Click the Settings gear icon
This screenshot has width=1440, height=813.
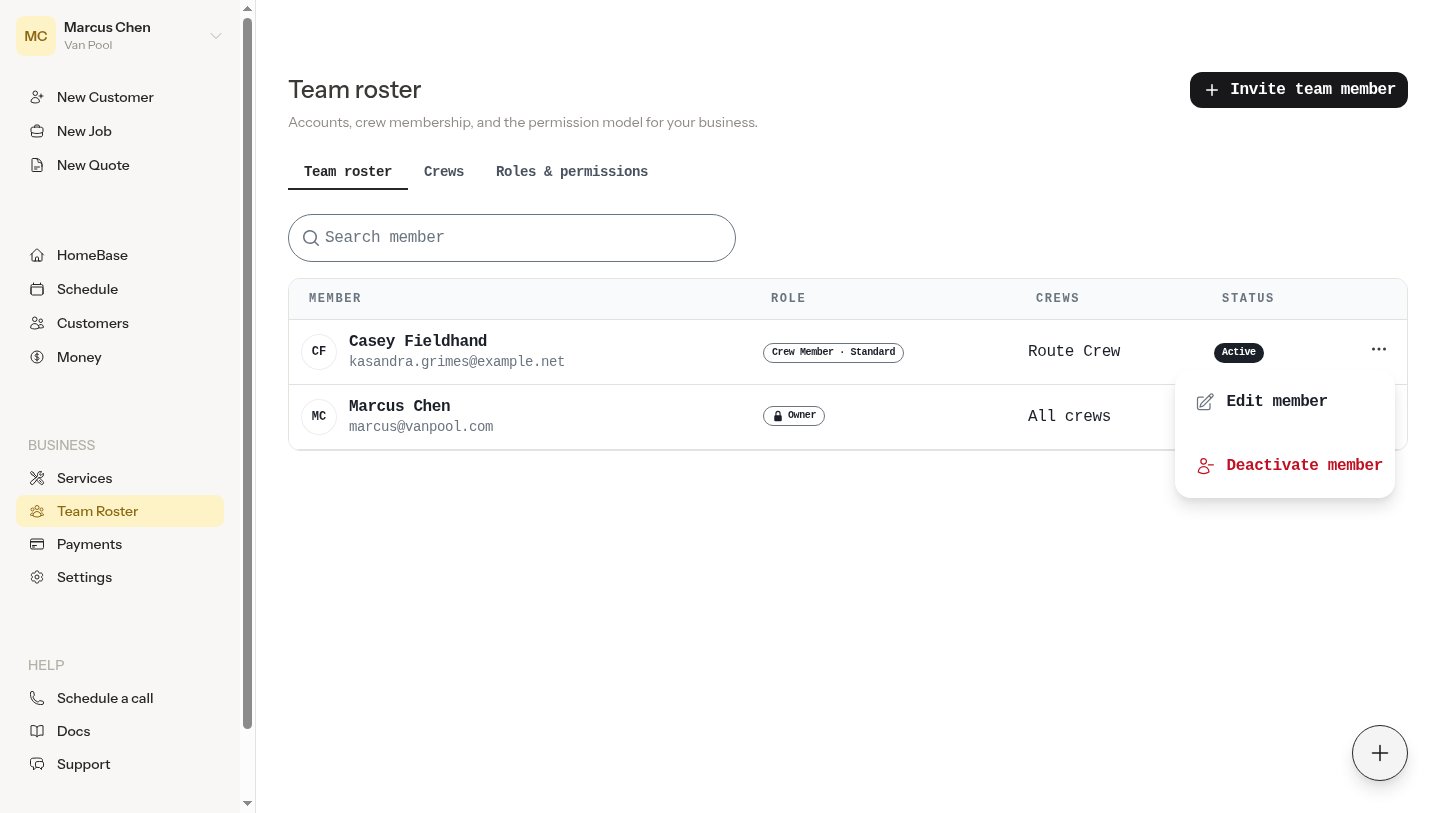click(x=37, y=577)
